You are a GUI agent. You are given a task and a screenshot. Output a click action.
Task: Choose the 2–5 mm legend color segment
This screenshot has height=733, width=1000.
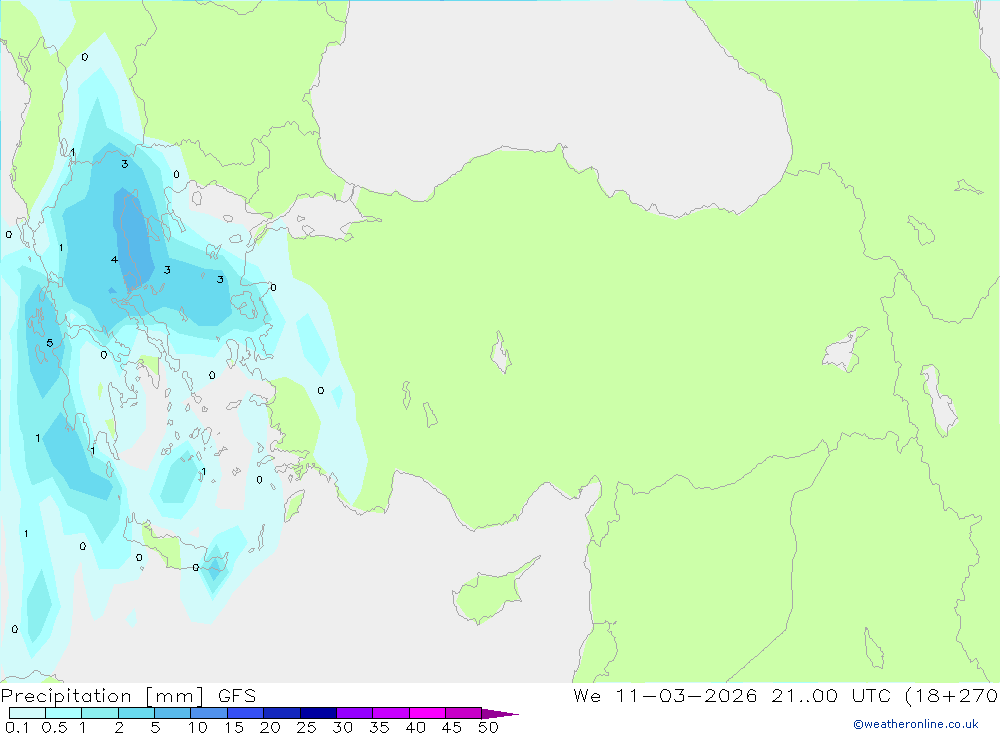coord(136,713)
